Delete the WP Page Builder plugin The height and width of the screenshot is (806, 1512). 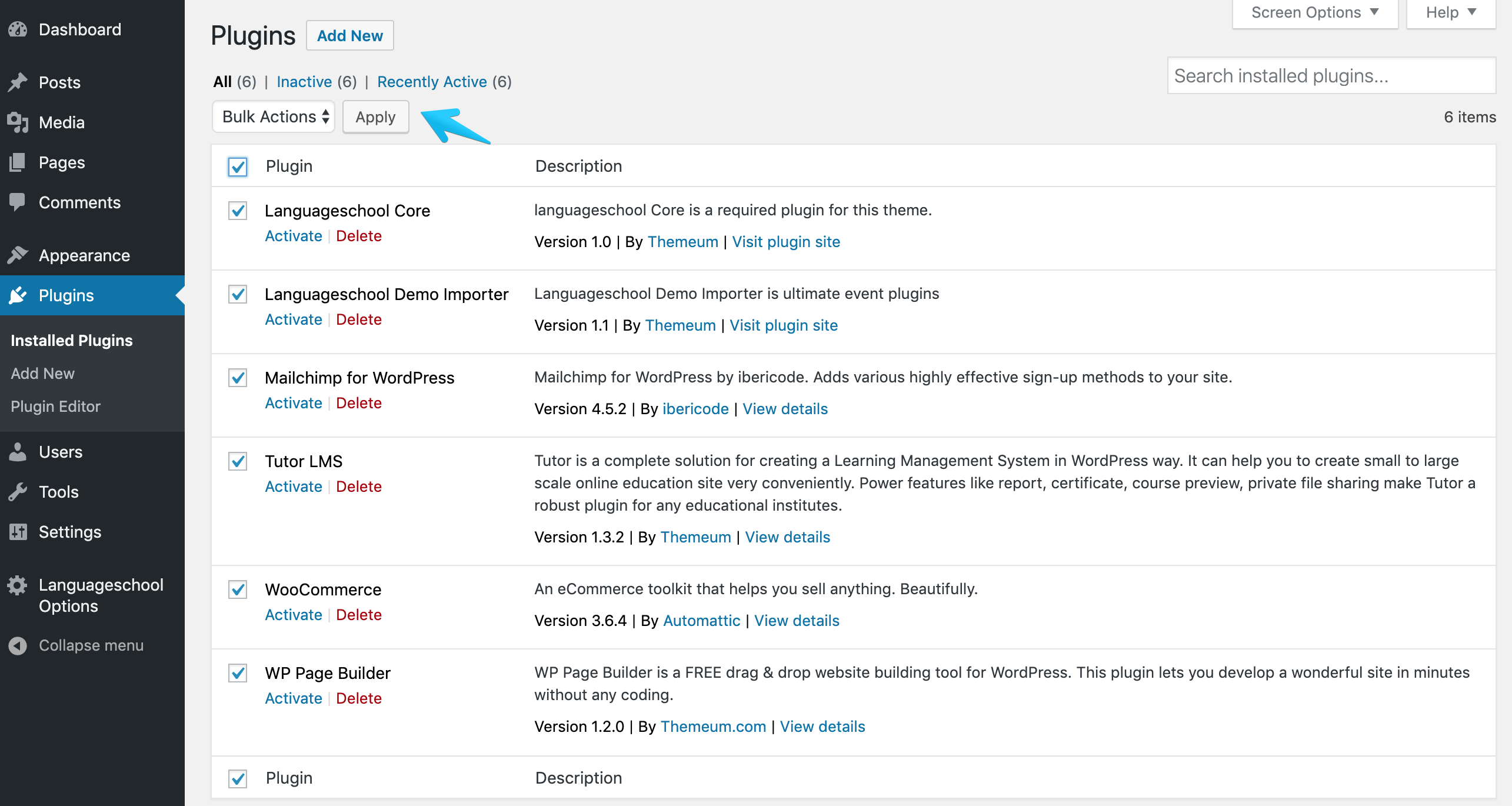(359, 698)
